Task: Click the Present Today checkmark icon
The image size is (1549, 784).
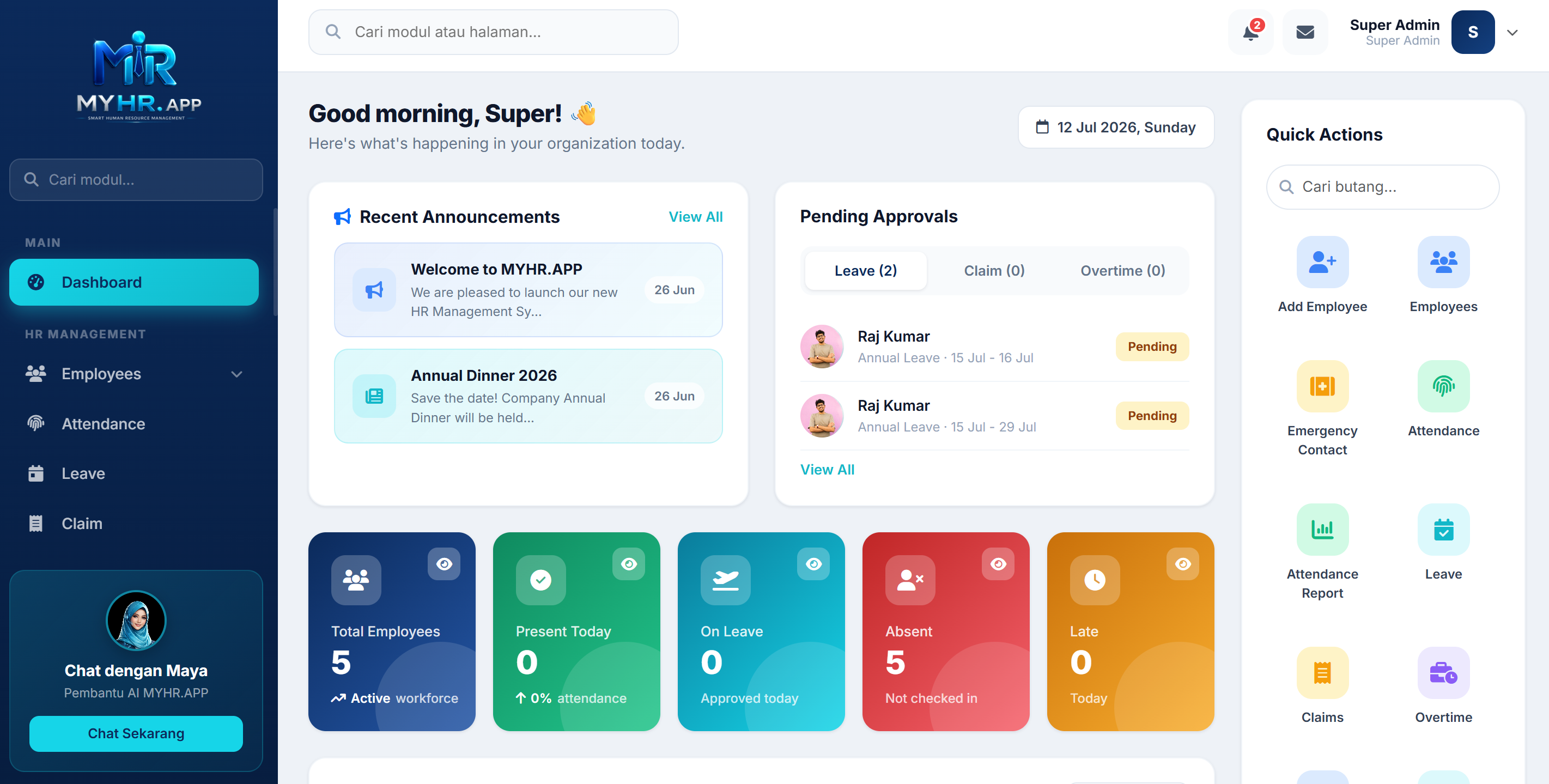Action: pos(540,580)
